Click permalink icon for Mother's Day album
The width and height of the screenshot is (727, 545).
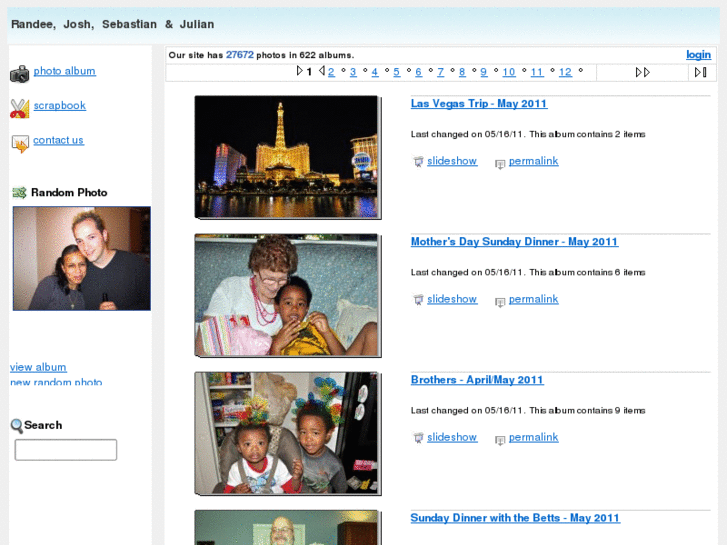(x=500, y=302)
